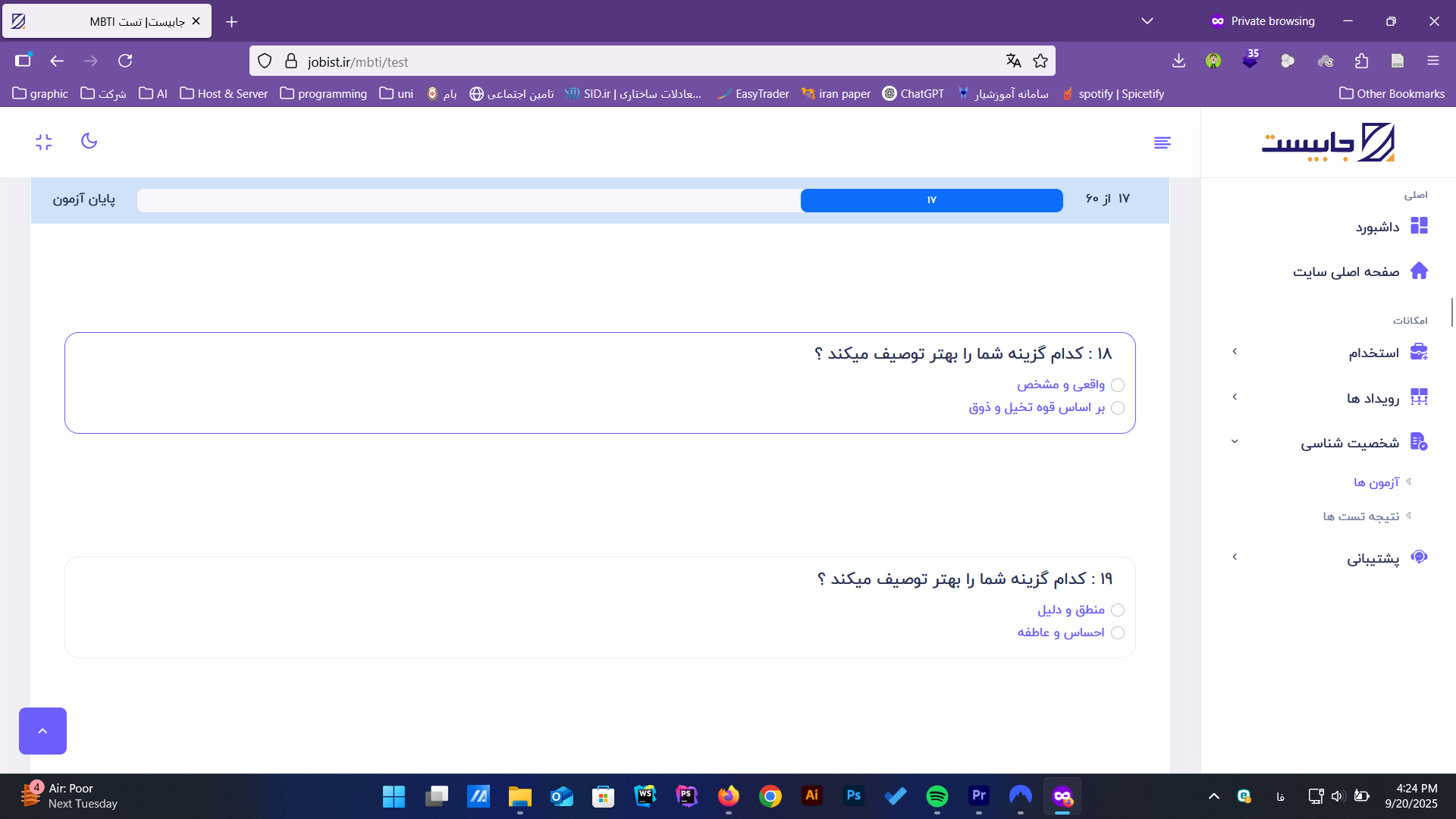Select واقعی و مشخص radio option
This screenshot has height=819, width=1456.
tap(1118, 385)
